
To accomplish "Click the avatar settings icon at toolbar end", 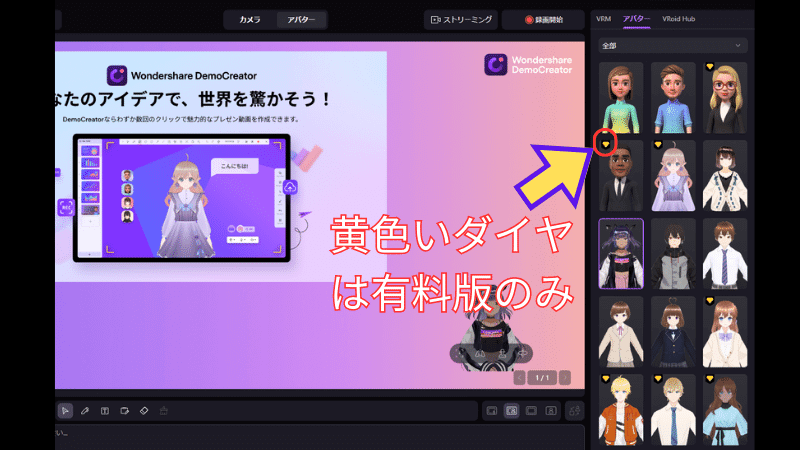I will tap(574, 411).
